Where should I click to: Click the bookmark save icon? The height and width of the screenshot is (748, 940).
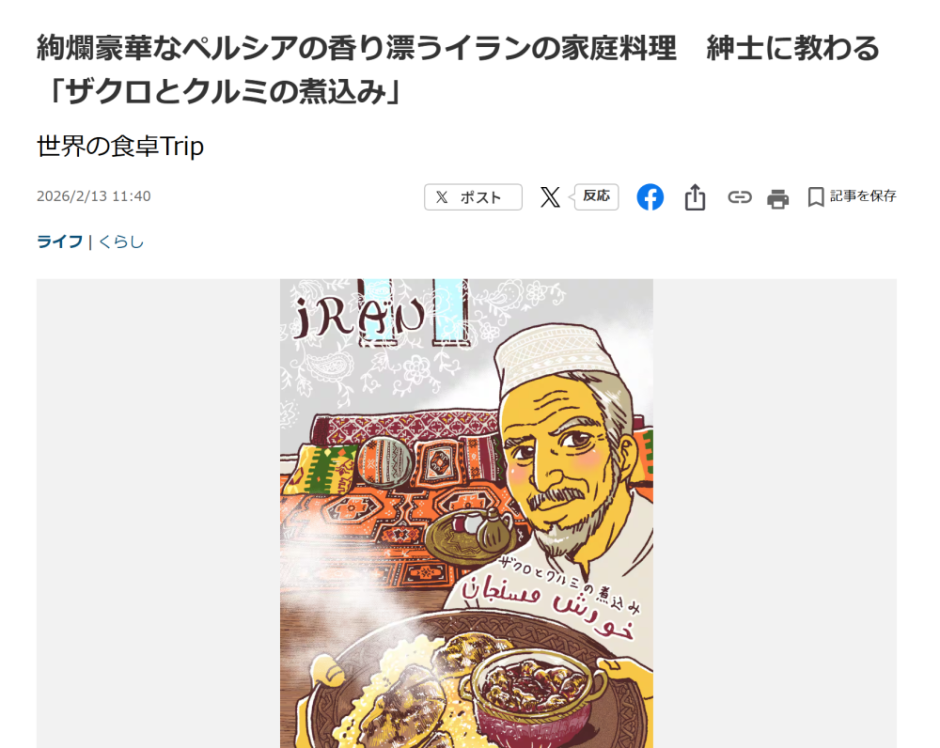(815, 197)
